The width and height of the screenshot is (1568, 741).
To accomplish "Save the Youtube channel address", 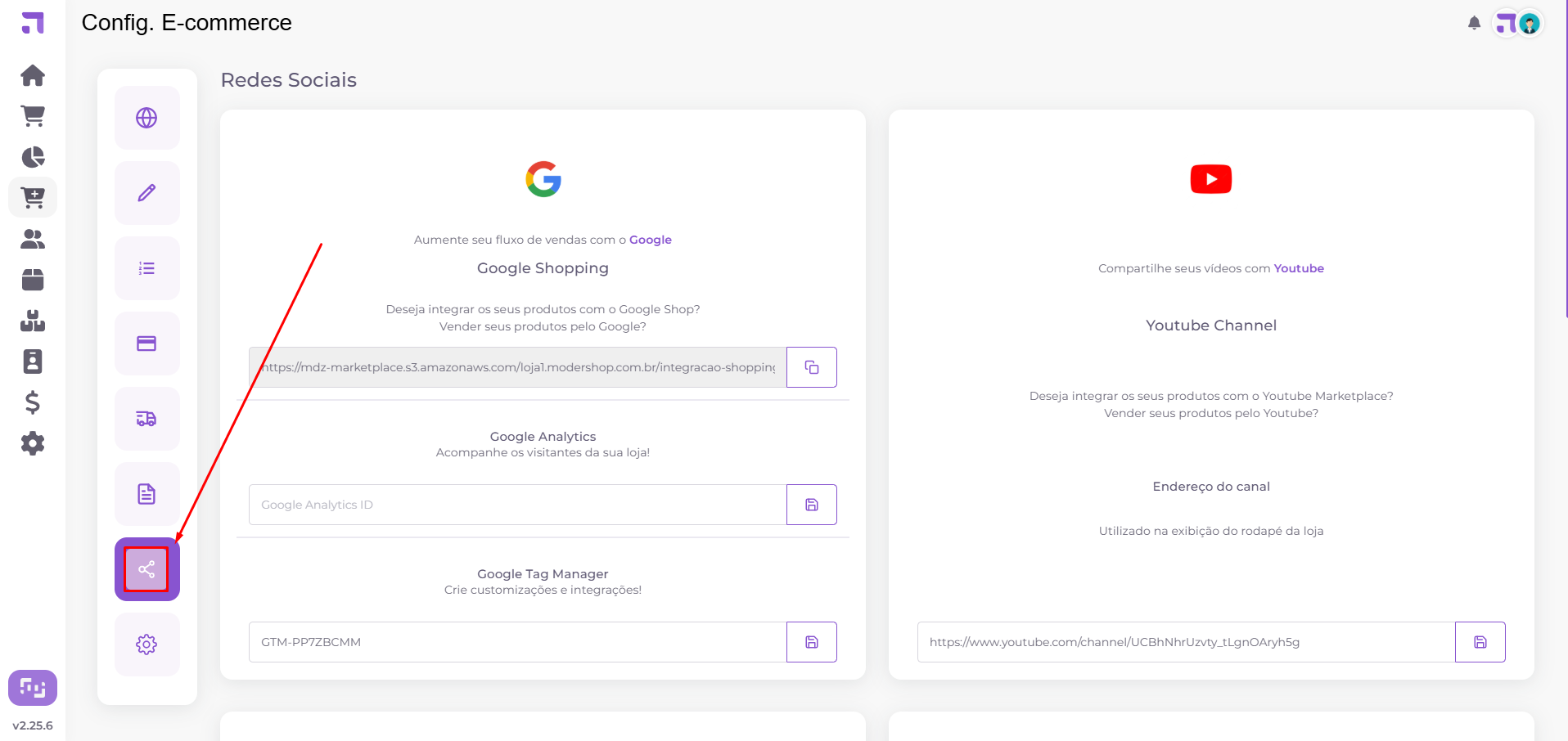I will click(1480, 642).
